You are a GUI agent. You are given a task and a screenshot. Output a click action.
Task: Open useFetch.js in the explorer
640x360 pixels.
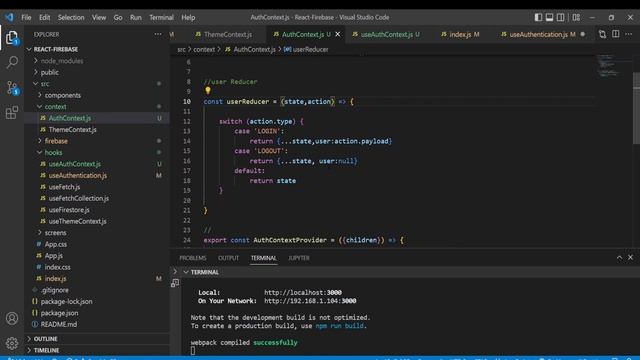[97, 187]
